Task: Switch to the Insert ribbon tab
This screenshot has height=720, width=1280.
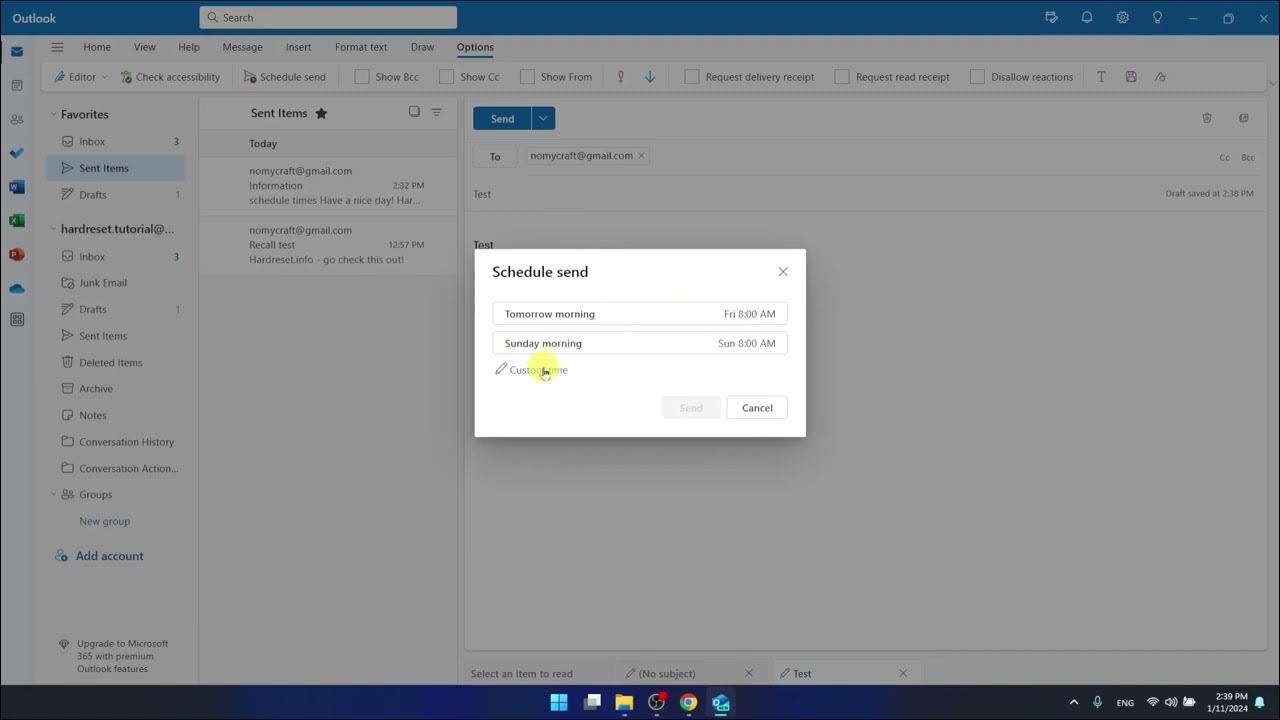Action: 298,47
